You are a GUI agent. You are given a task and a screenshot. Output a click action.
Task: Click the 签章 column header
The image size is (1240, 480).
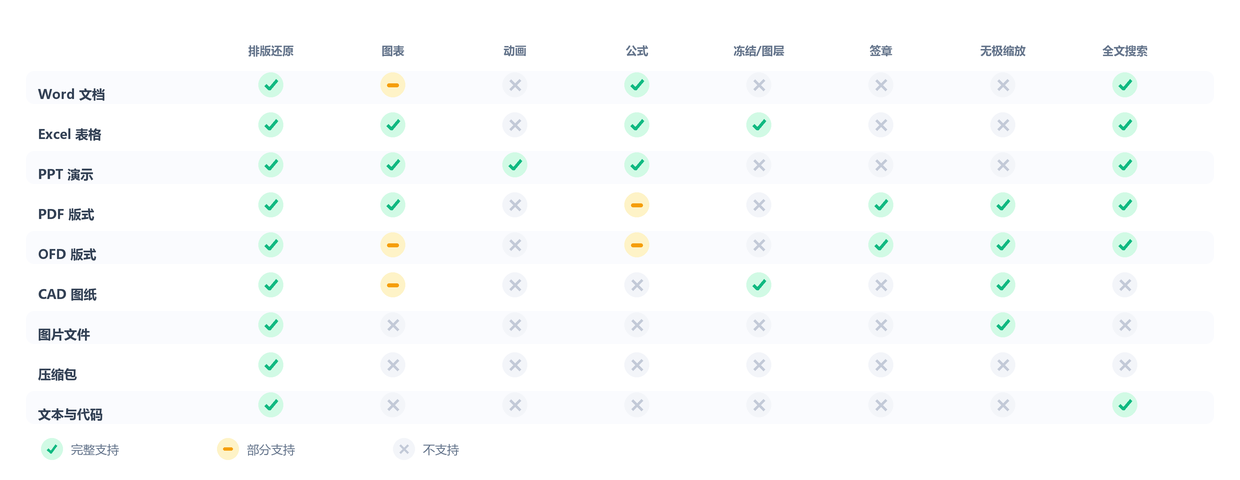[881, 51]
